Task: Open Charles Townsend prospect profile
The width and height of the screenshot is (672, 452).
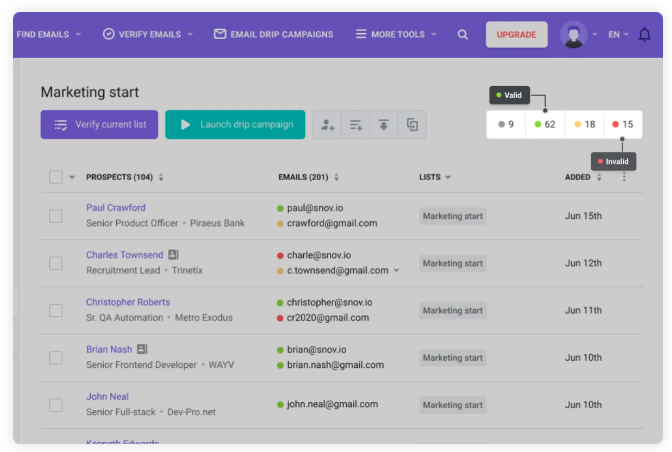Action: [x=125, y=255]
